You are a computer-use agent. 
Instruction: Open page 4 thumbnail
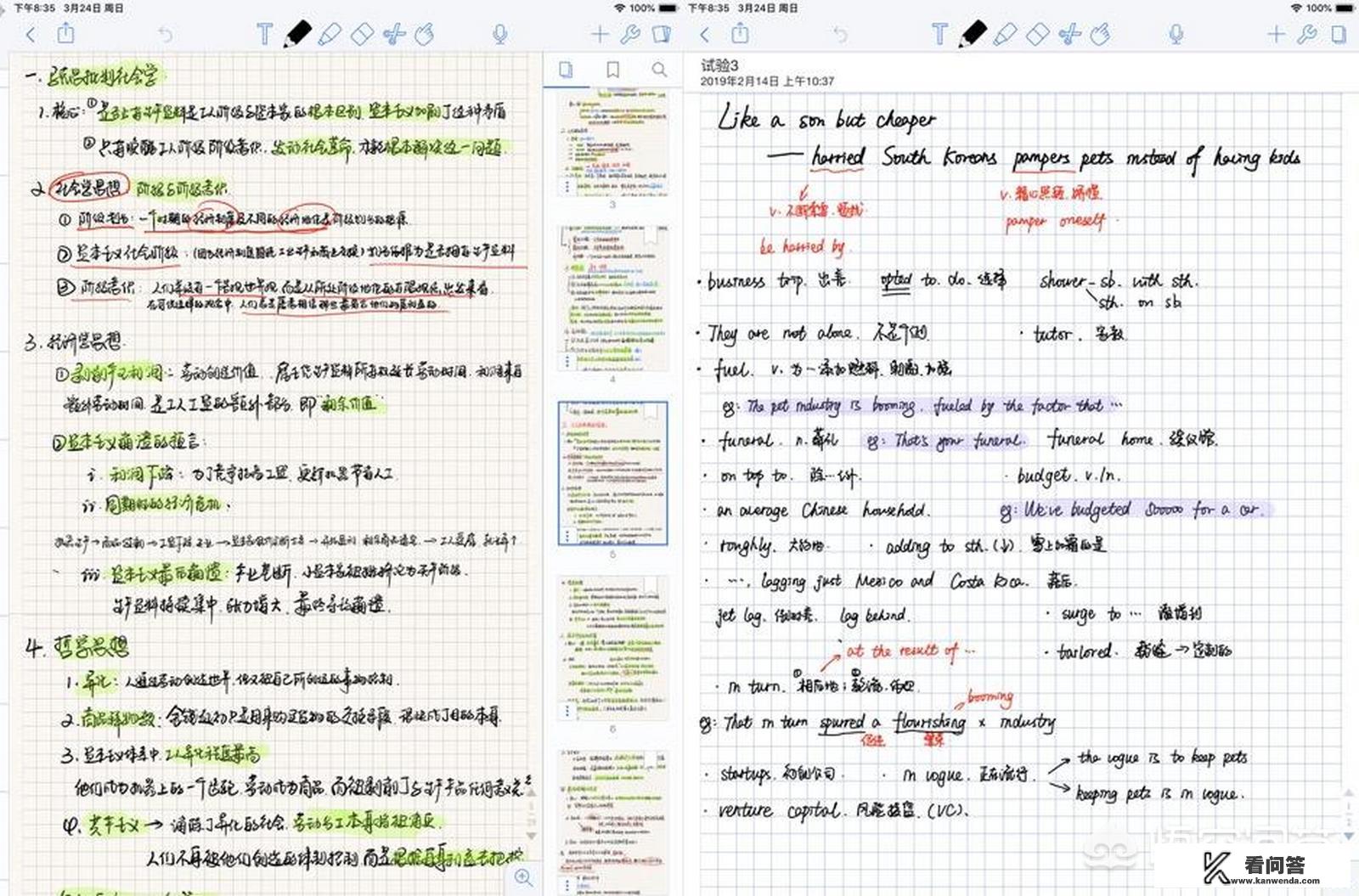(612, 298)
